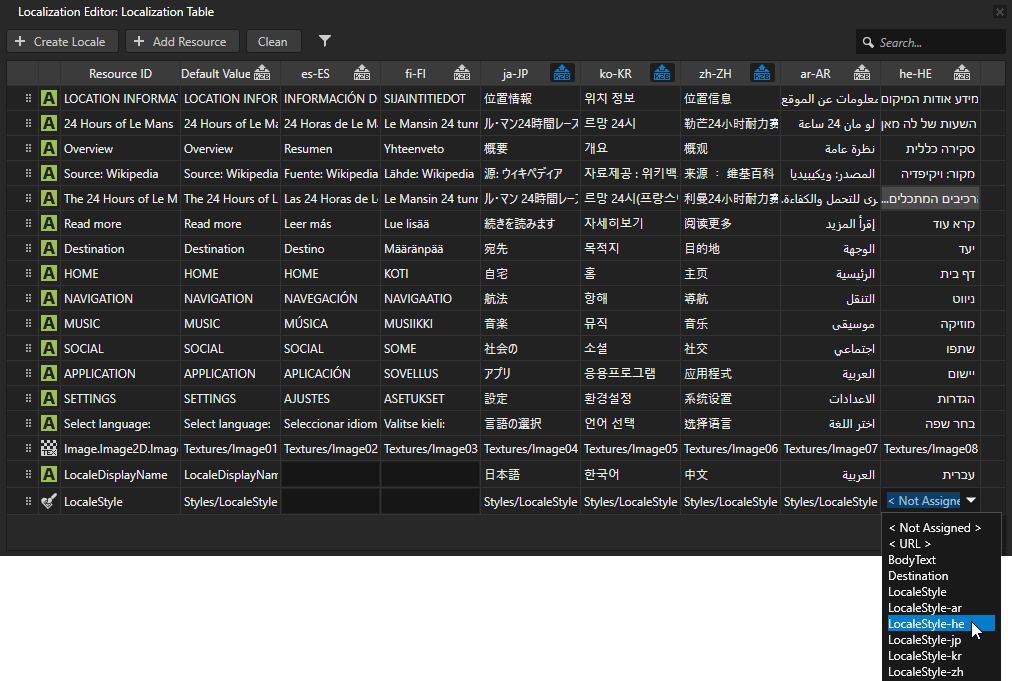Viewport: 1012px width, 681px height.
Task: Click the green A icon on the MUSIC row
Action: pos(48,323)
